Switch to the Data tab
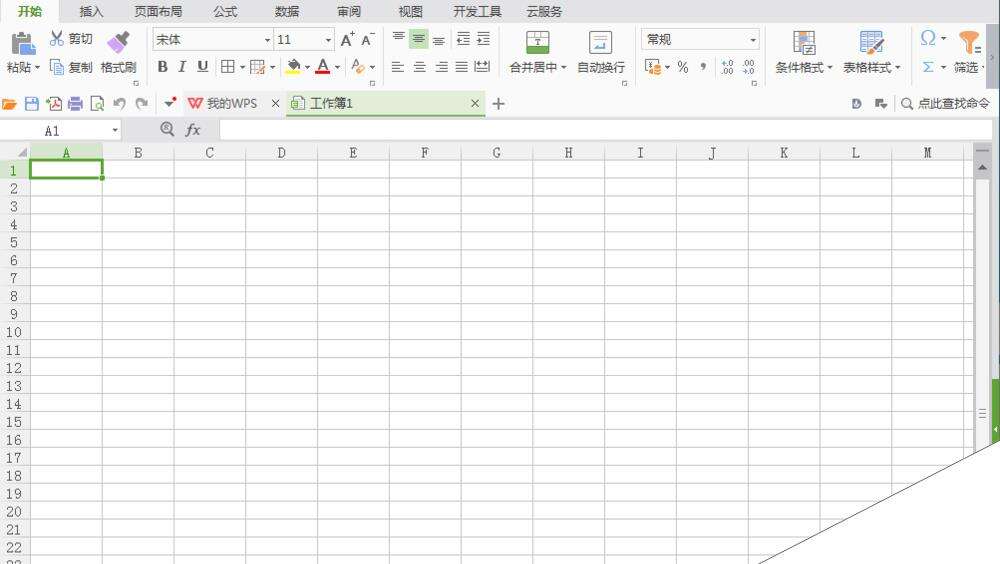The height and width of the screenshot is (564, 1000). [287, 11]
